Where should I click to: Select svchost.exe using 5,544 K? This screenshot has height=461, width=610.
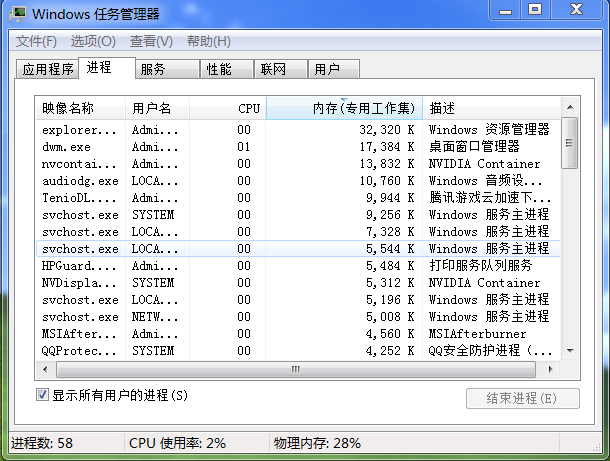pos(298,249)
